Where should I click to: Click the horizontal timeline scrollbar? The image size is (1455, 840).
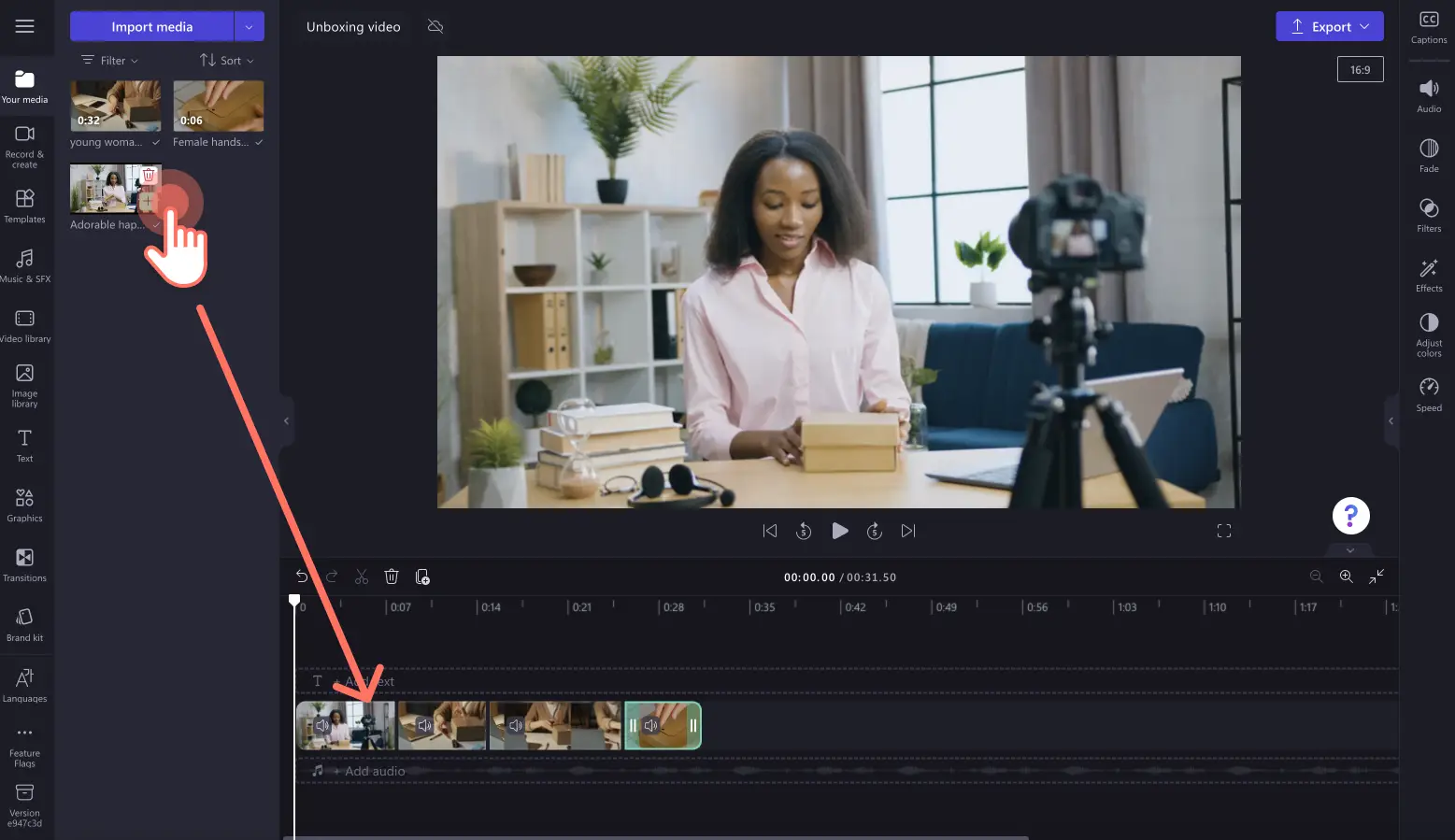(654, 837)
